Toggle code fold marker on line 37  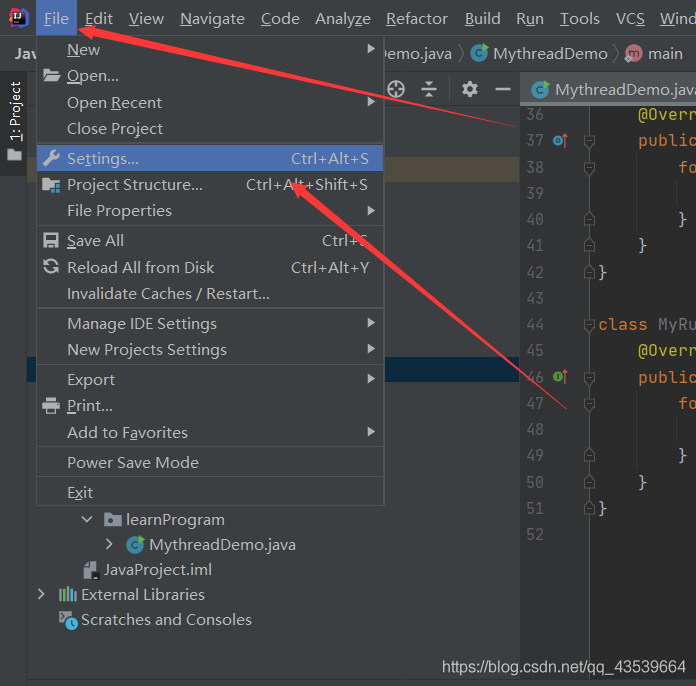click(x=589, y=142)
